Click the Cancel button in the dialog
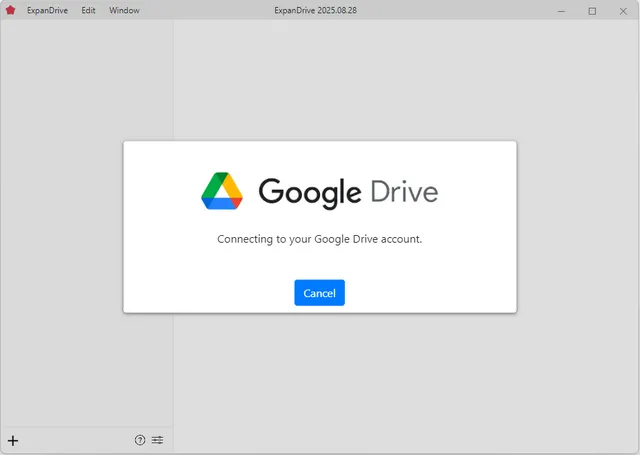The height and width of the screenshot is (455, 640). pos(319,293)
